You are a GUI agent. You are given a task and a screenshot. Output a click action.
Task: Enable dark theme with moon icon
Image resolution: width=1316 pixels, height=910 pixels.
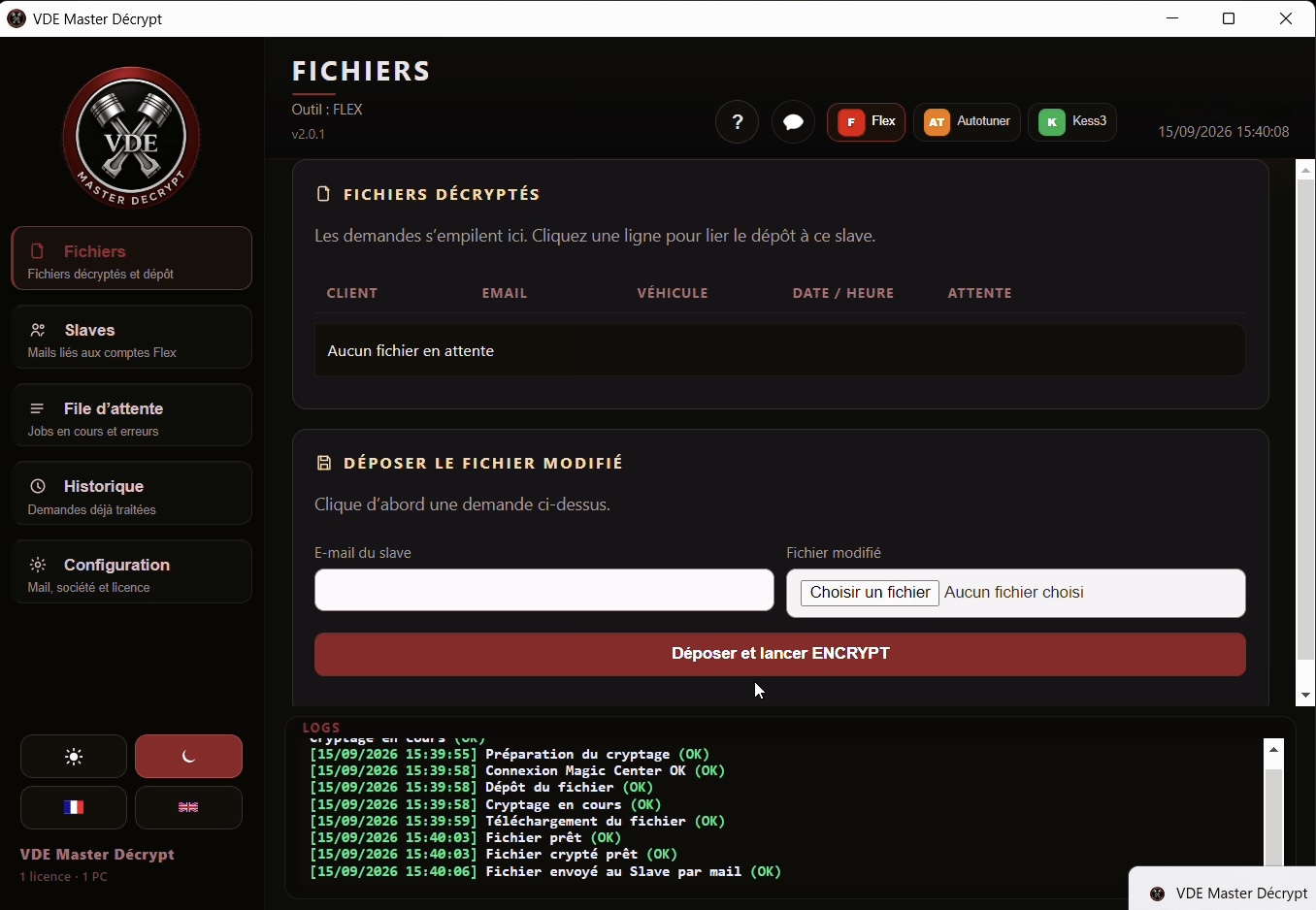[x=189, y=757]
